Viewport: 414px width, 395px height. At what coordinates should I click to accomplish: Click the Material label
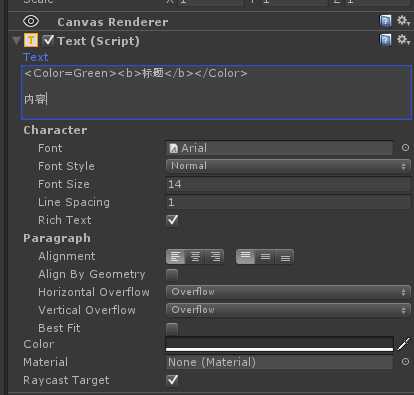(45, 362)
